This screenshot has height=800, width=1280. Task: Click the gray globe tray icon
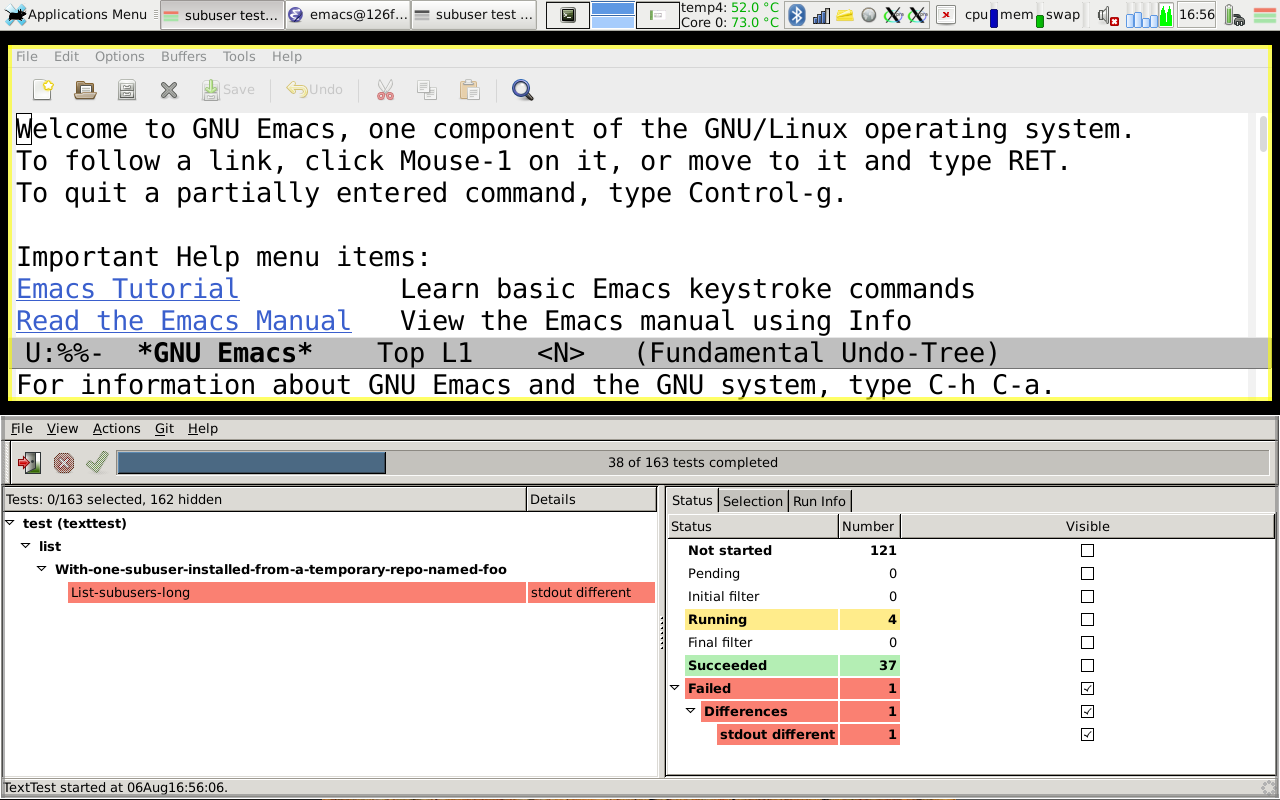tap(869, 15)
